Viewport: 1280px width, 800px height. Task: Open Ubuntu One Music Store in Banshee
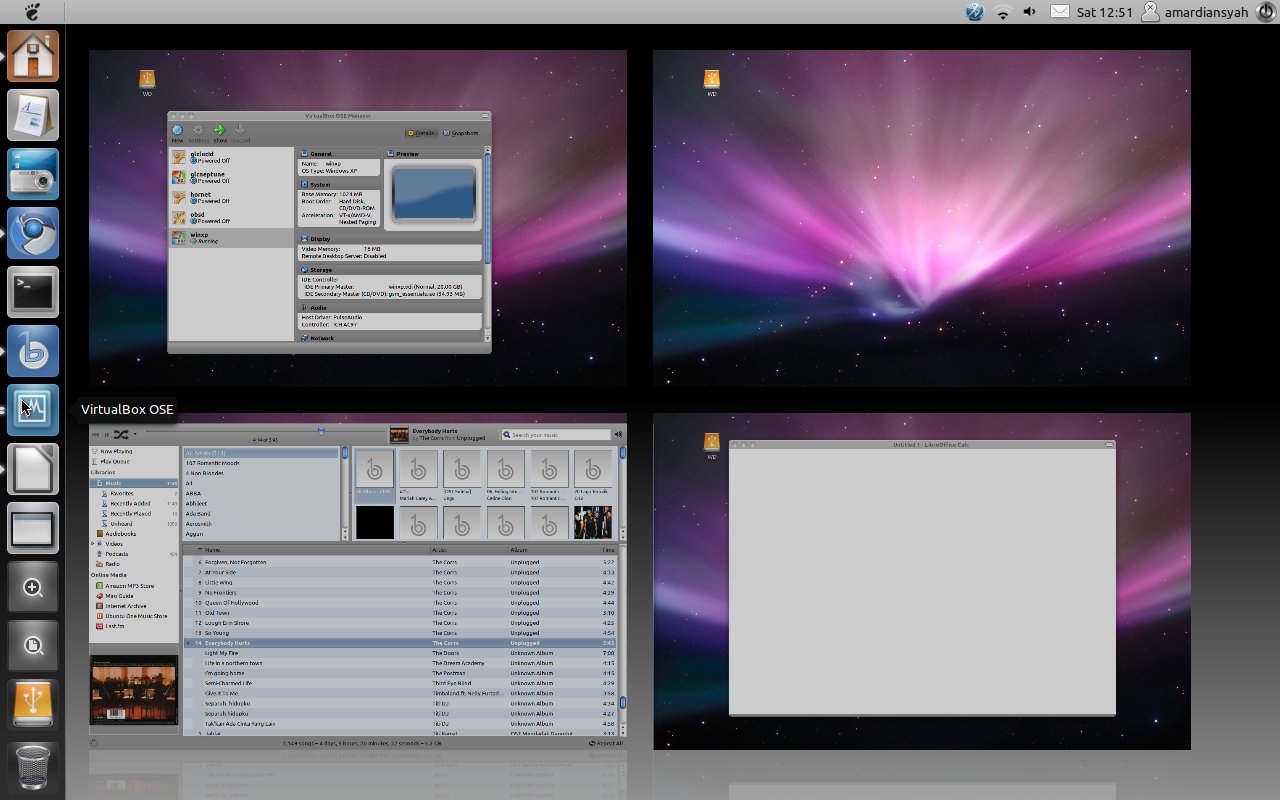click(136, 616)
